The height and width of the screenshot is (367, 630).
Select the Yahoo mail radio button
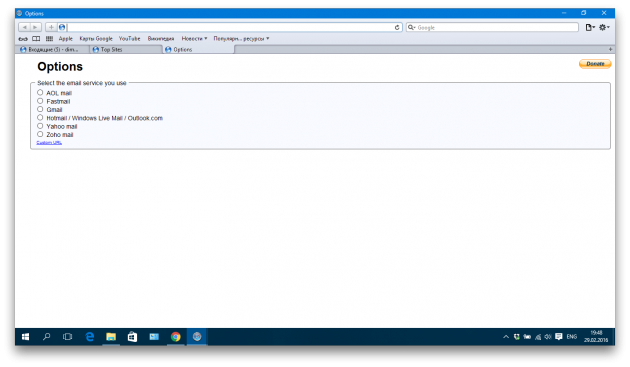(40, 126)
